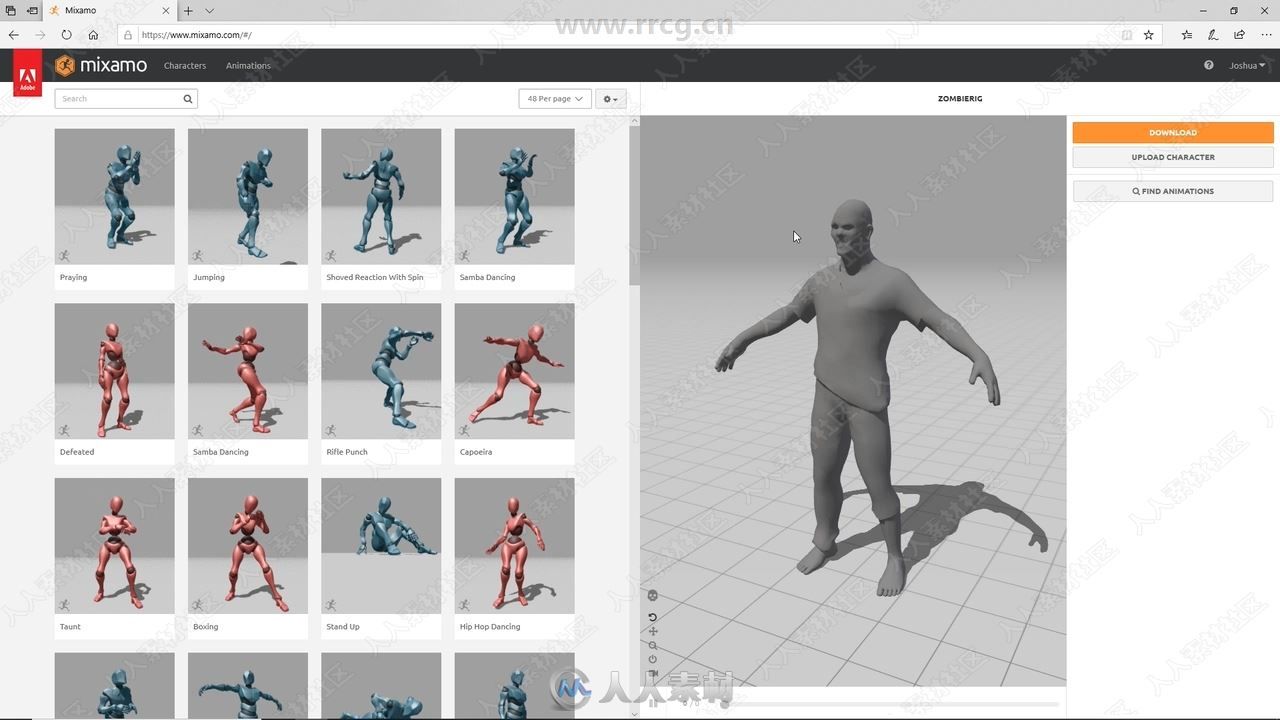1280x720 pixels.
Task: Click the Praying label text
Action: [x=73, y=277]
